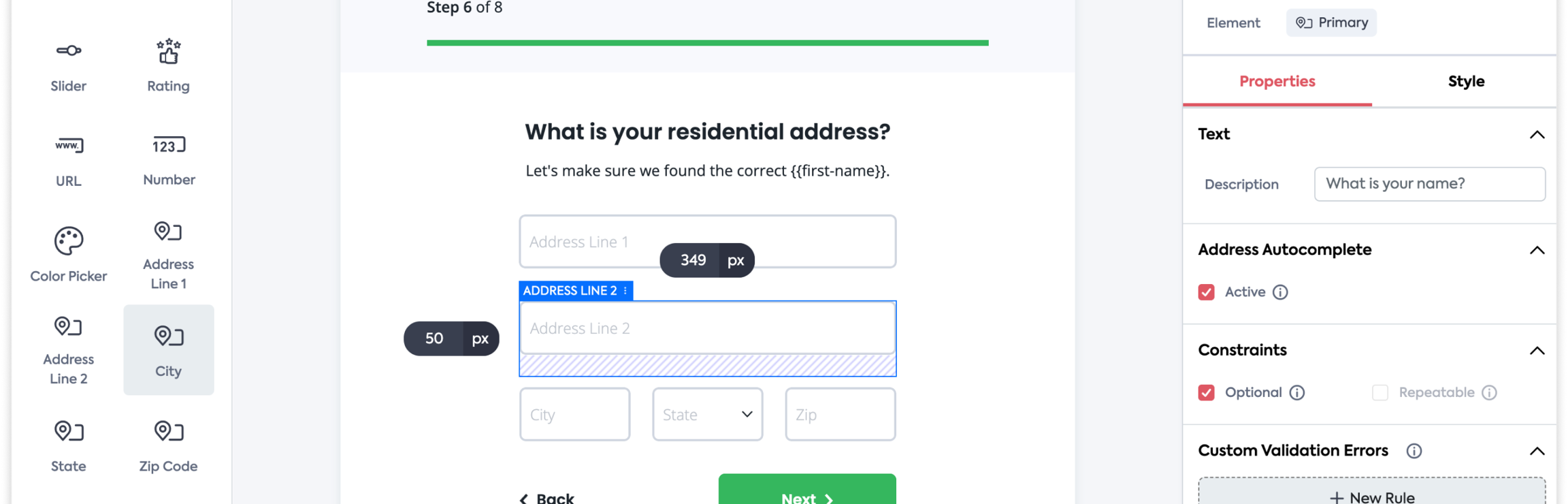Screen dimensions: 1568x504
Task: Select the City element tile
Action: (168, 350)
